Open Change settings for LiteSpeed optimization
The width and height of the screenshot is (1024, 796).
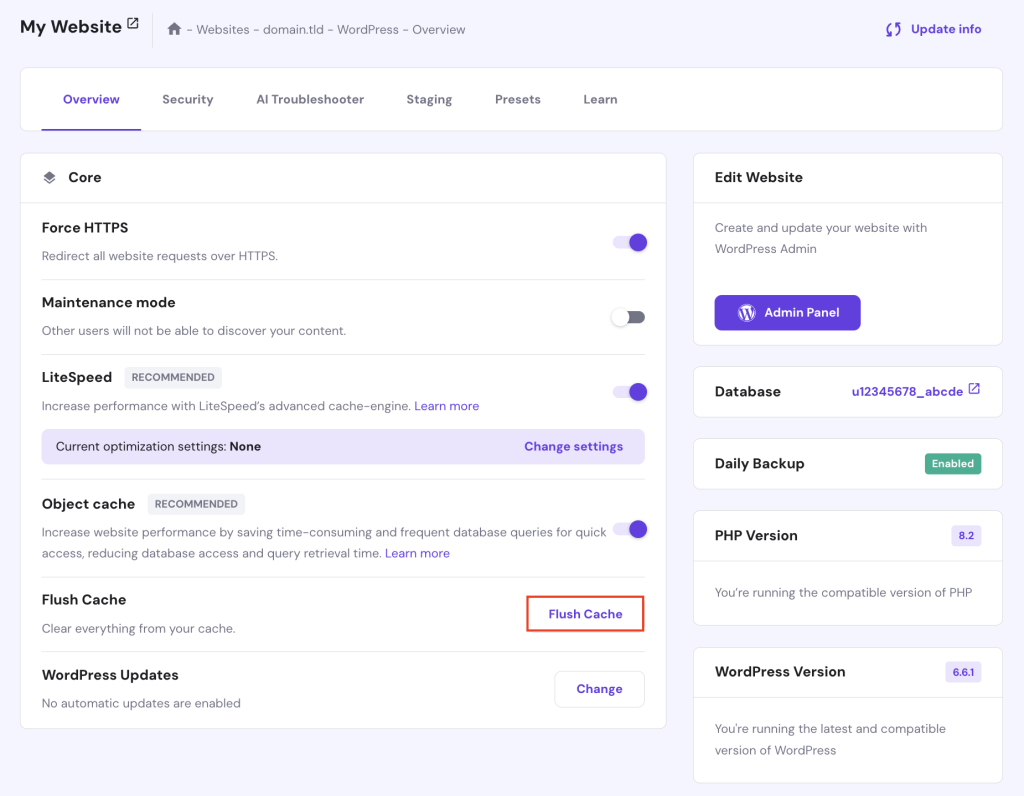[x=573, y=446]
